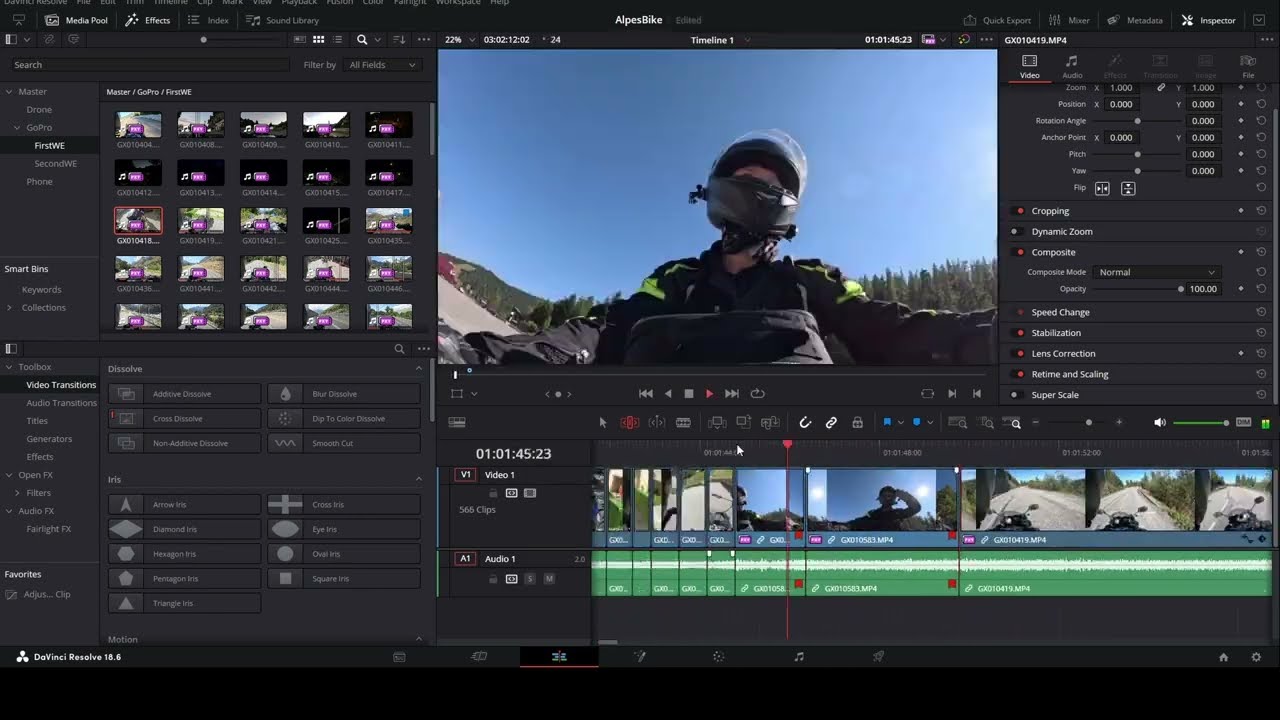The height and width of the screenshot is (720, 1280).
Task: Select Cross Dissolve transition
Action: (x=184, y=419)
